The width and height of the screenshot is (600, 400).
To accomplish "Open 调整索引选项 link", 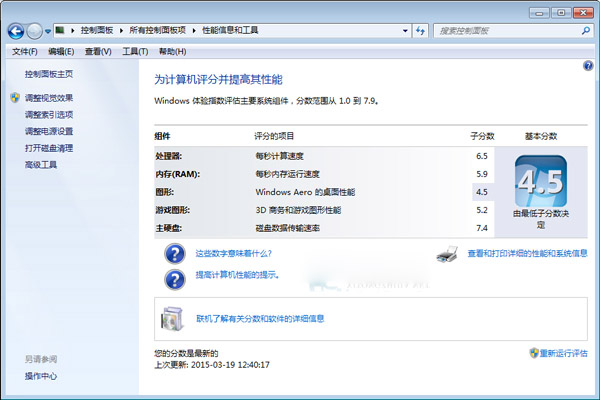I will [x=49, y=114].
